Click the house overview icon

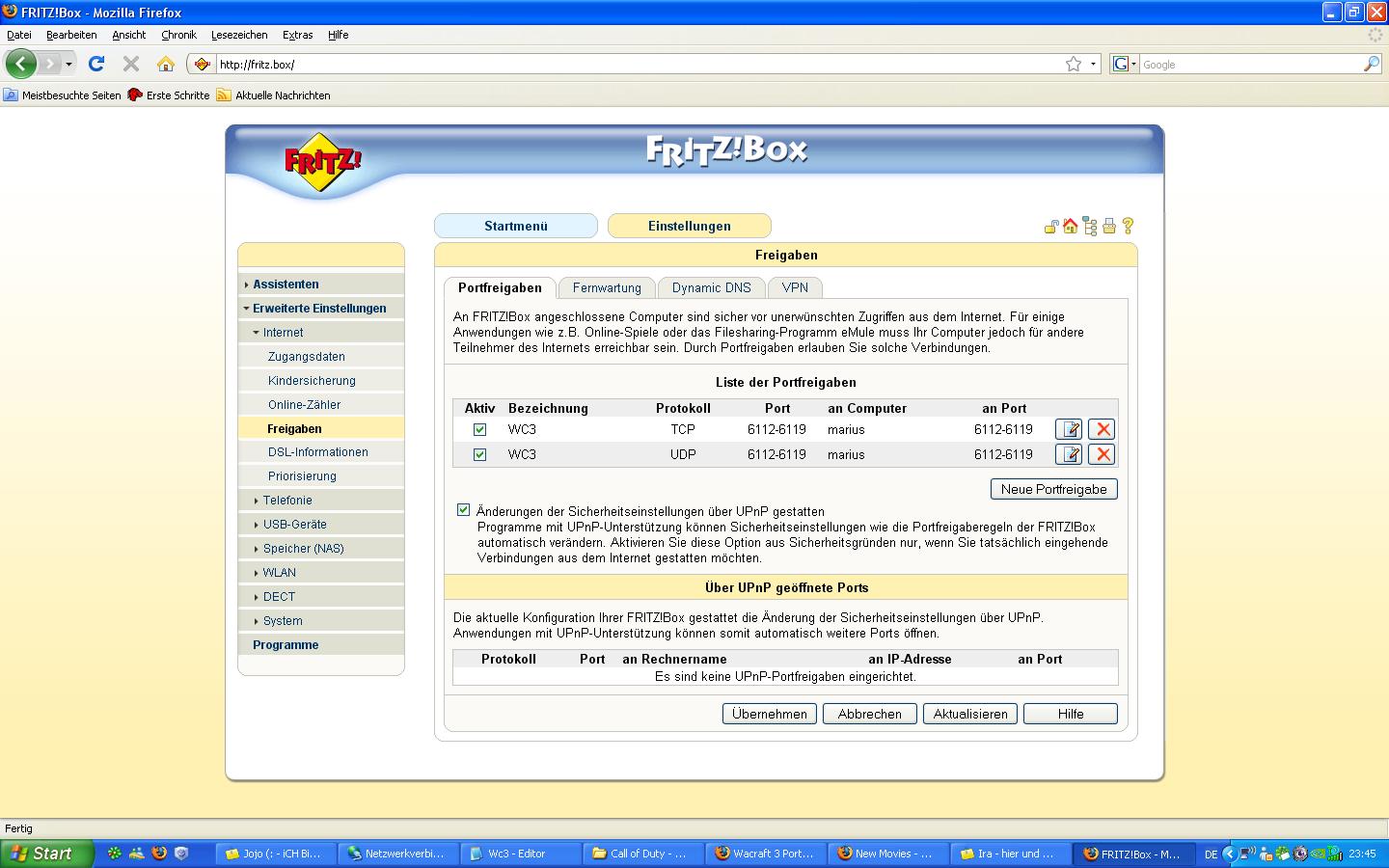1071,226
